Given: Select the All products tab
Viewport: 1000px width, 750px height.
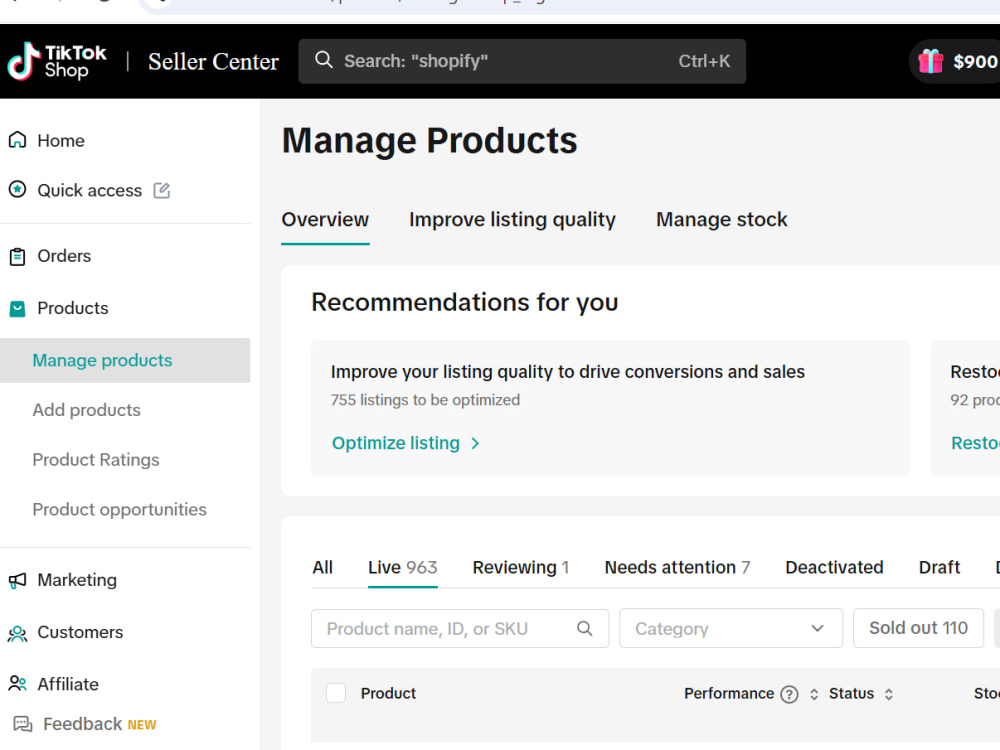Looking at the screenshot, I should pyautogui.click(x=322, y=567).
